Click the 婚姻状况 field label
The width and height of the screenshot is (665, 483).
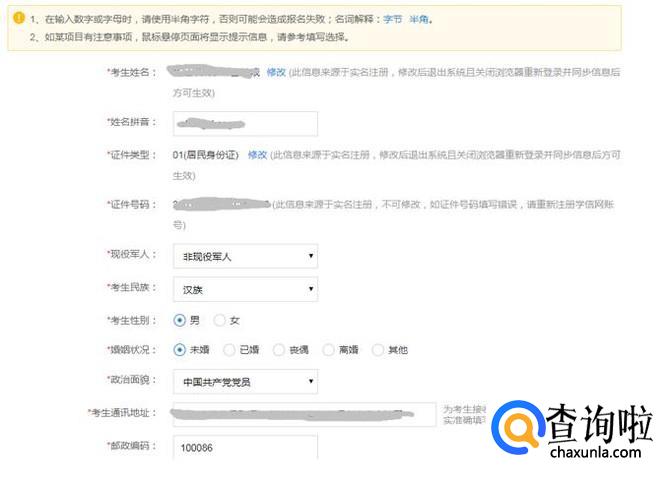[x=131, y=350]
